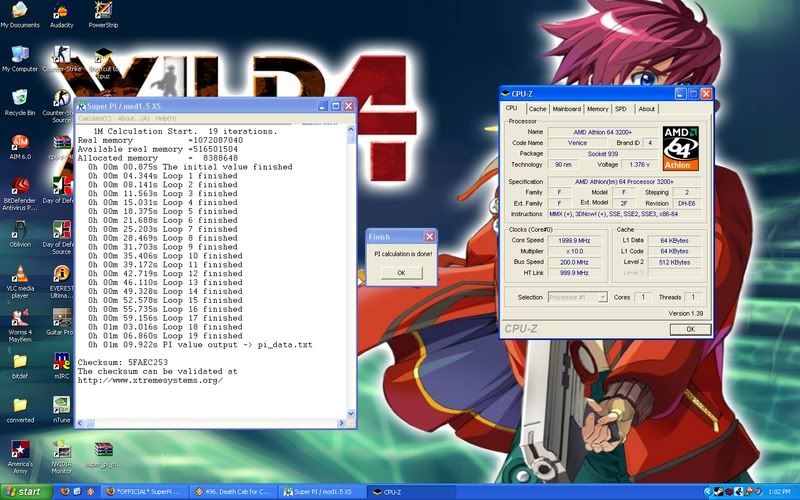
Task: Open the converted folder
Action: point(20,411)
